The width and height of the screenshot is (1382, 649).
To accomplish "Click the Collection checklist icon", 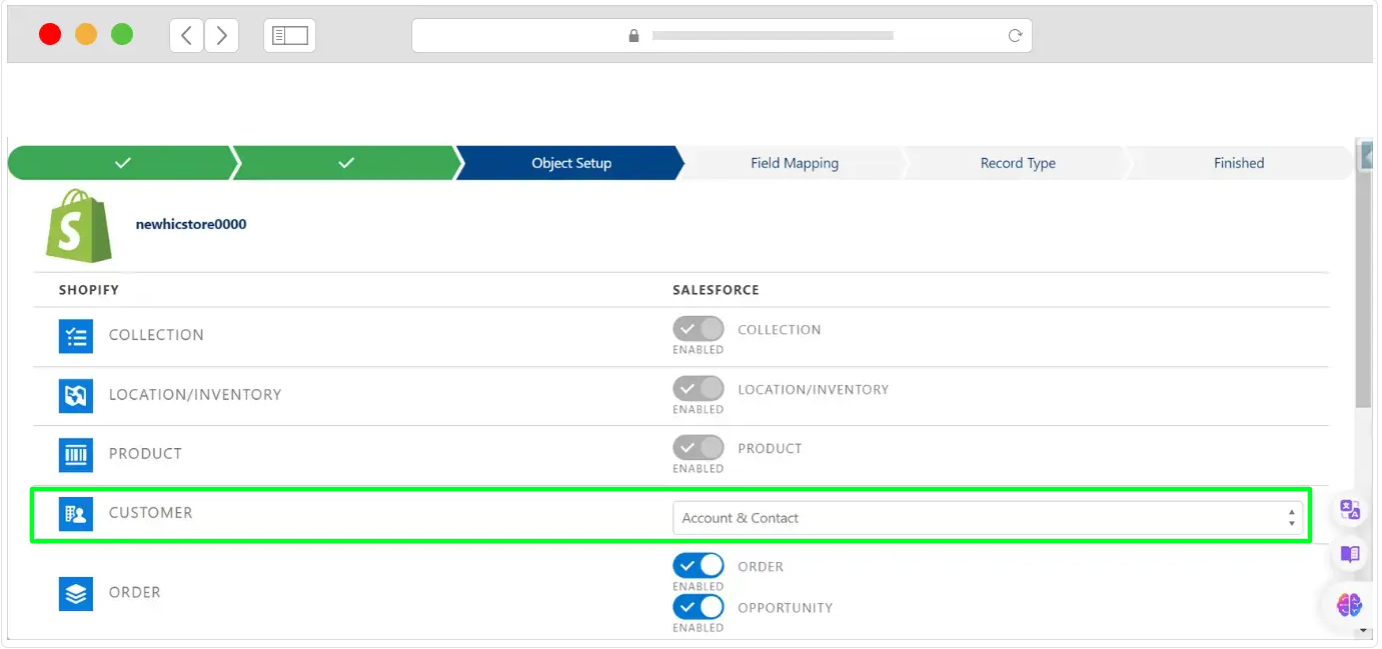I will point(76,337).
